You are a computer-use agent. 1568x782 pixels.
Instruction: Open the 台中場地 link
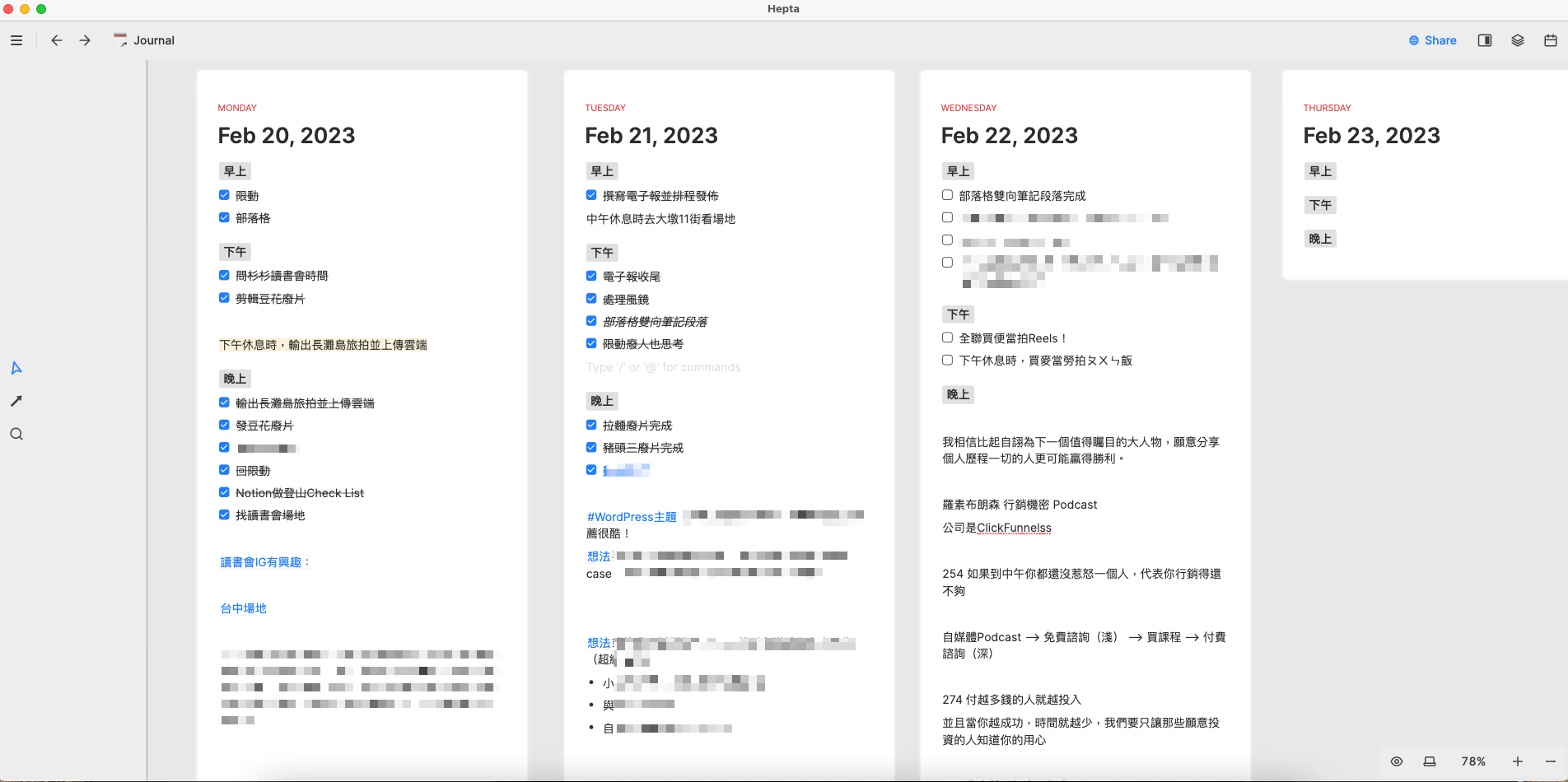click(243, 608)
